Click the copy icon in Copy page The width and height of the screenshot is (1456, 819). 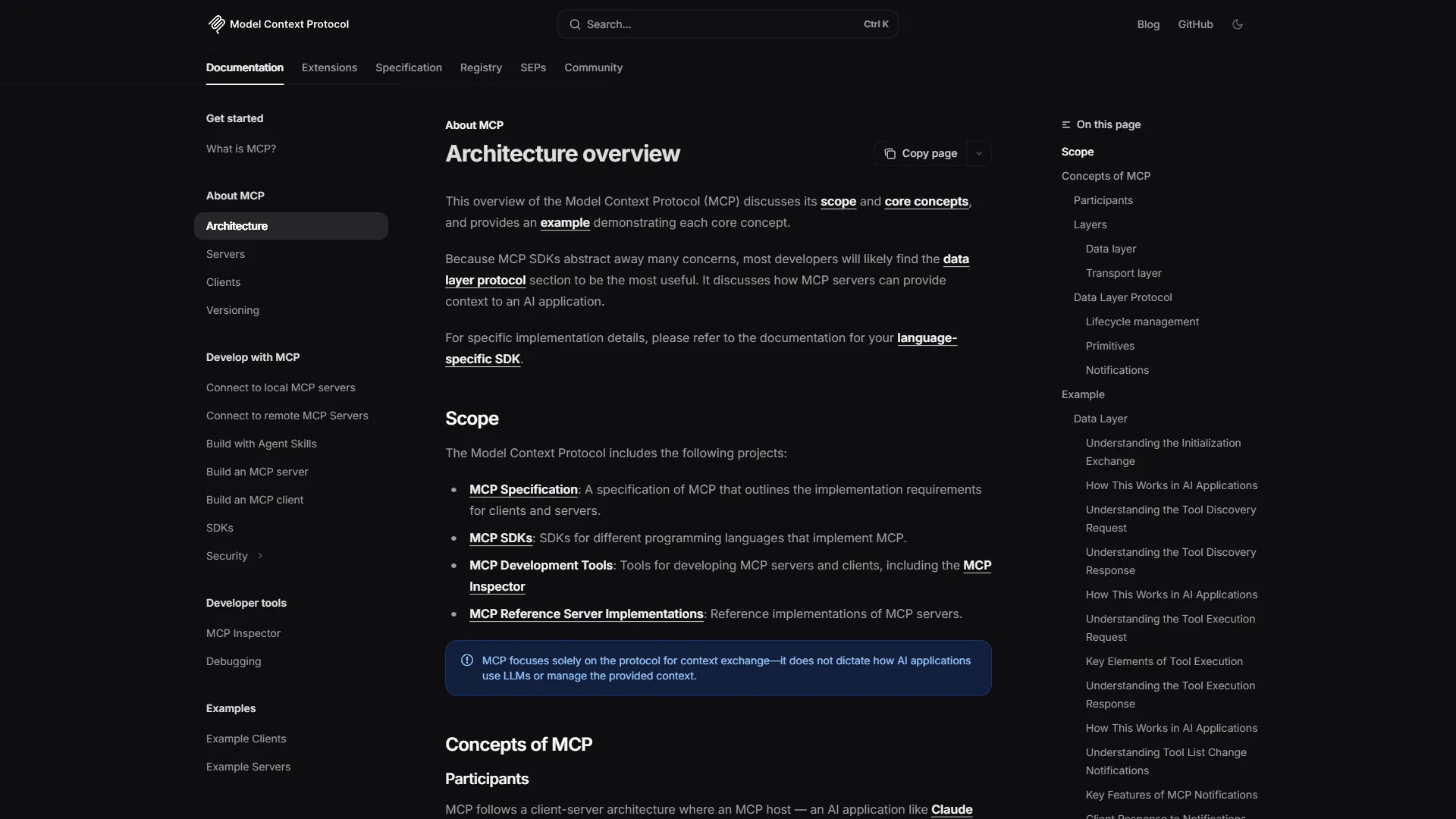click(890, 154)
